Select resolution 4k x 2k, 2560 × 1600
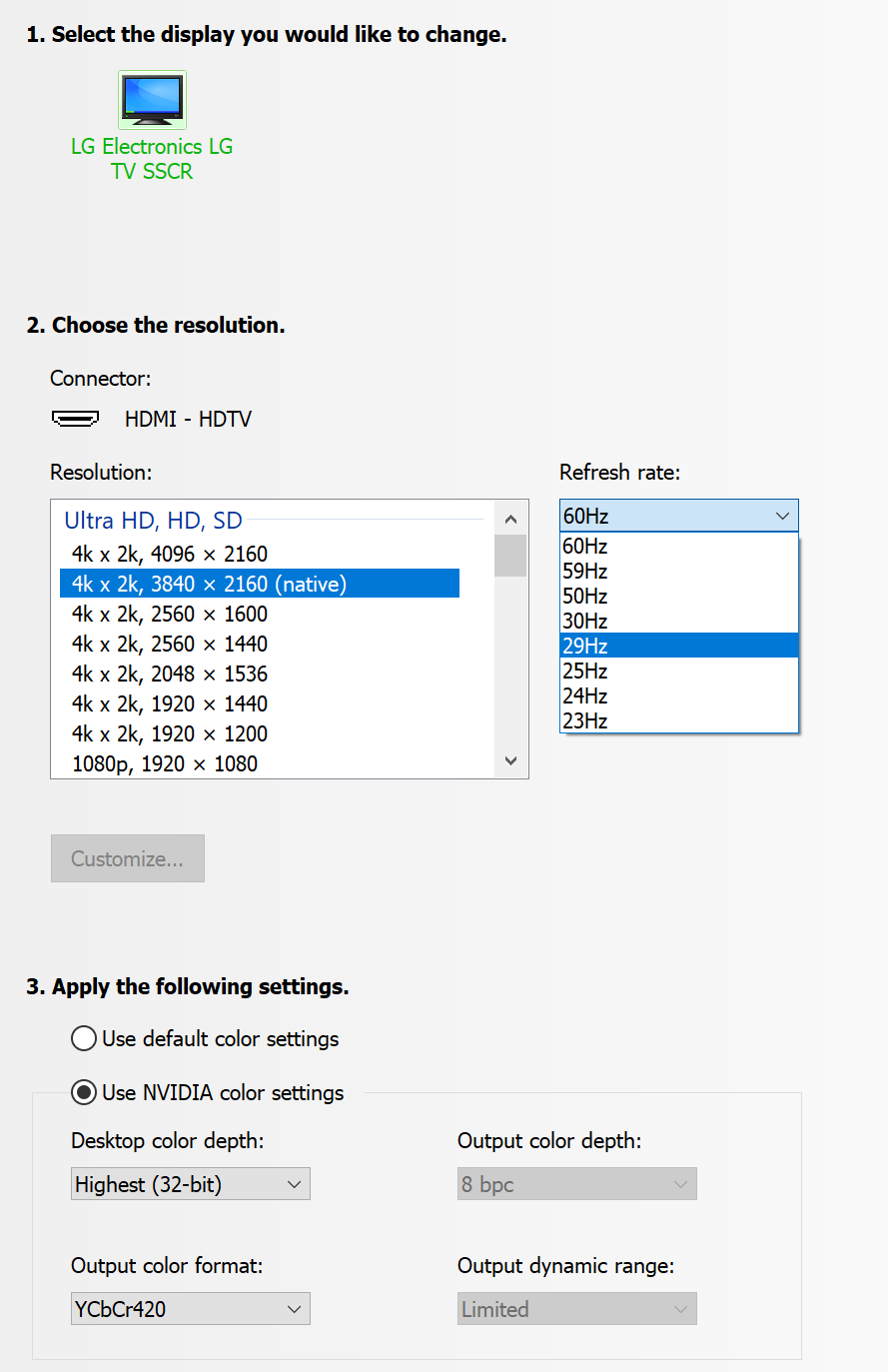Screen dimensions: 888x1372 coord(260,614)
